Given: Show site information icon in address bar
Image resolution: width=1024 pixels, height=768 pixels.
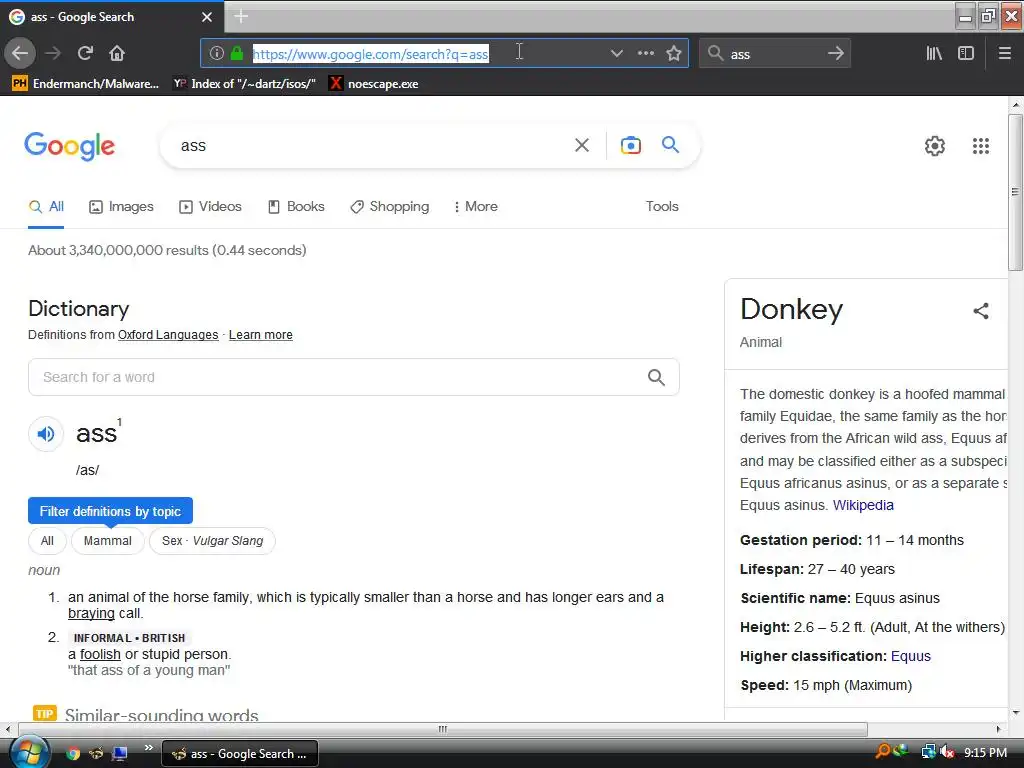Looking at the screenshot, I should click(217, 54).
